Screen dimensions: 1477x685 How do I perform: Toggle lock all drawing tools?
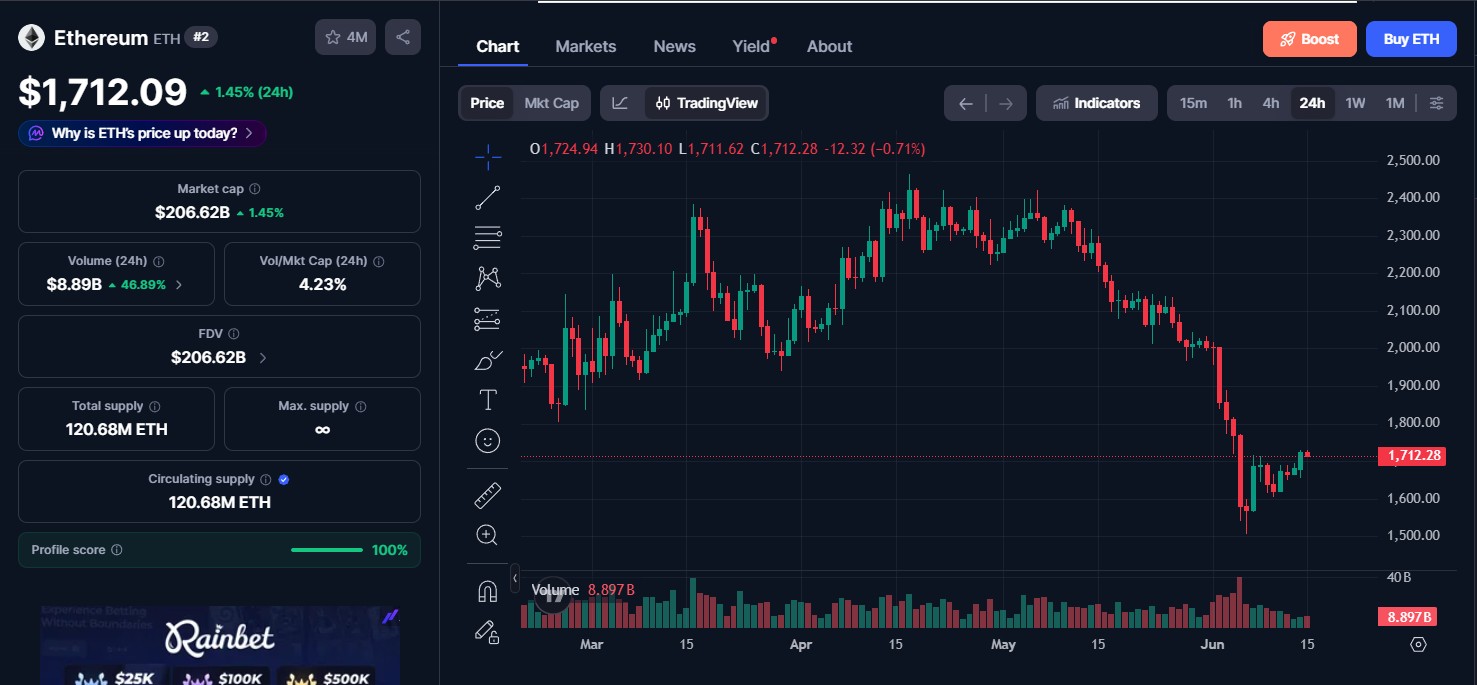488,632
